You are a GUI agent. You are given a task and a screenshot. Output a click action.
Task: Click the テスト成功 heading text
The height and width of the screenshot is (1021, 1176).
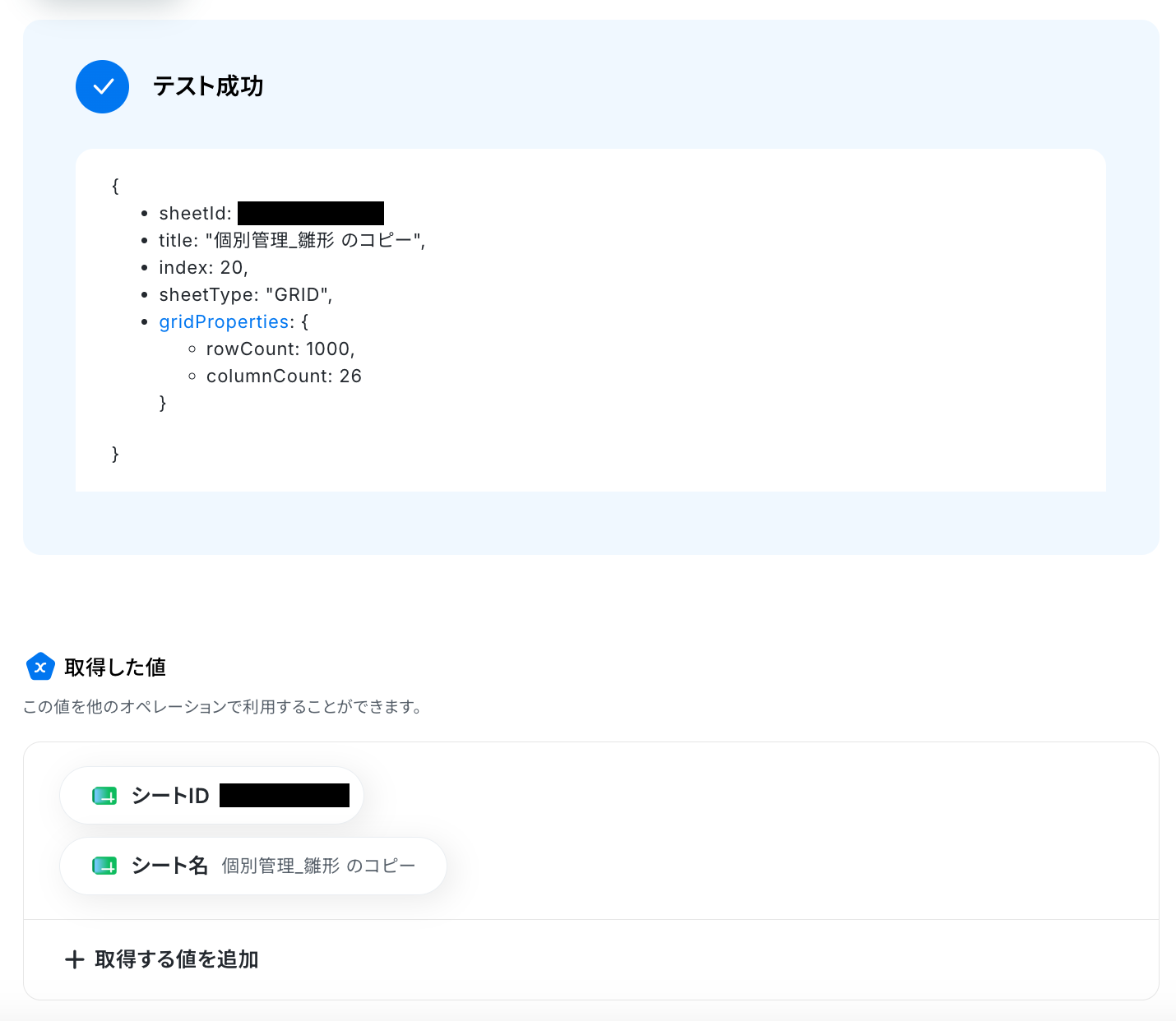pyautogui.click(x=208, y=86)
